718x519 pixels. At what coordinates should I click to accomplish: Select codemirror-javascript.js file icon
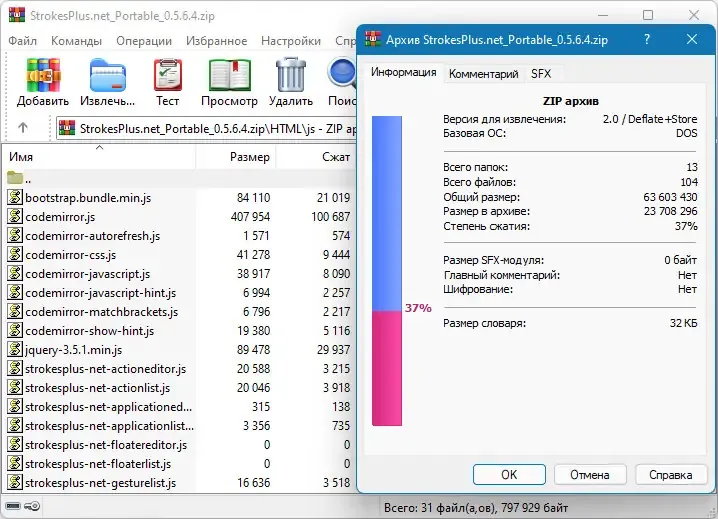pyautogui.click(x=15, y=273)
